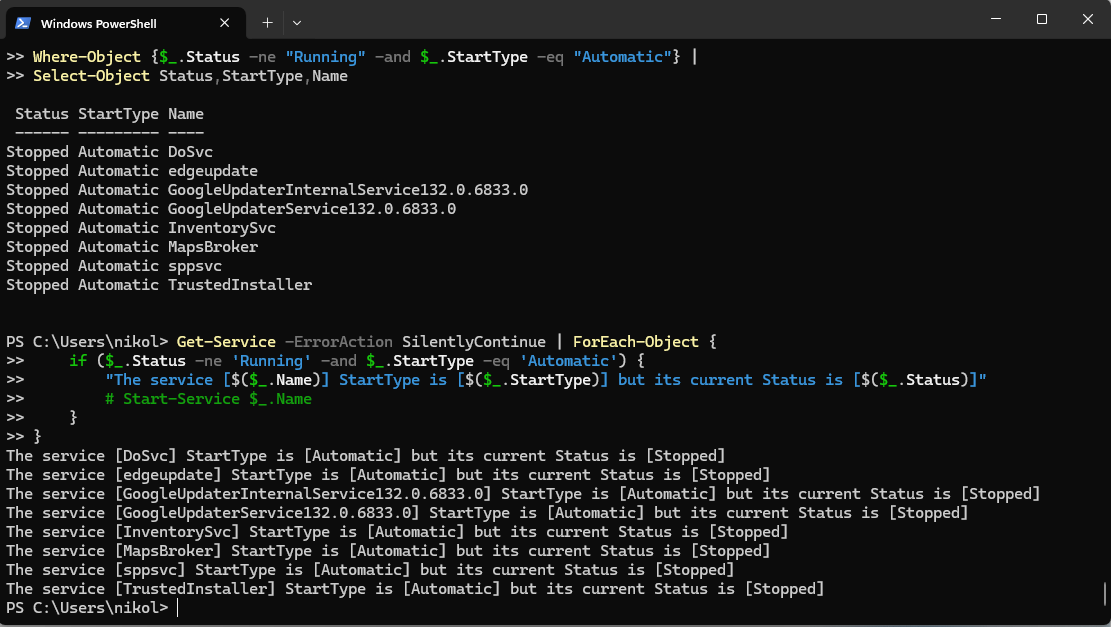Viewport: 1111px width, 627px height.
Task: Click the scrollbar thumb at right edge
Action: click(1105, 594)
